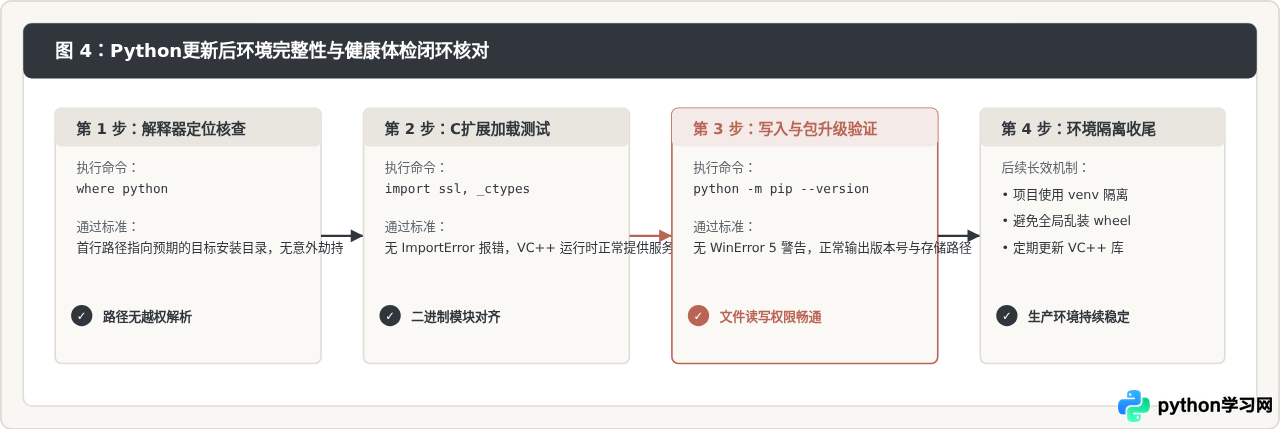Click the command python -m pip --version

[x=781, y=188]
